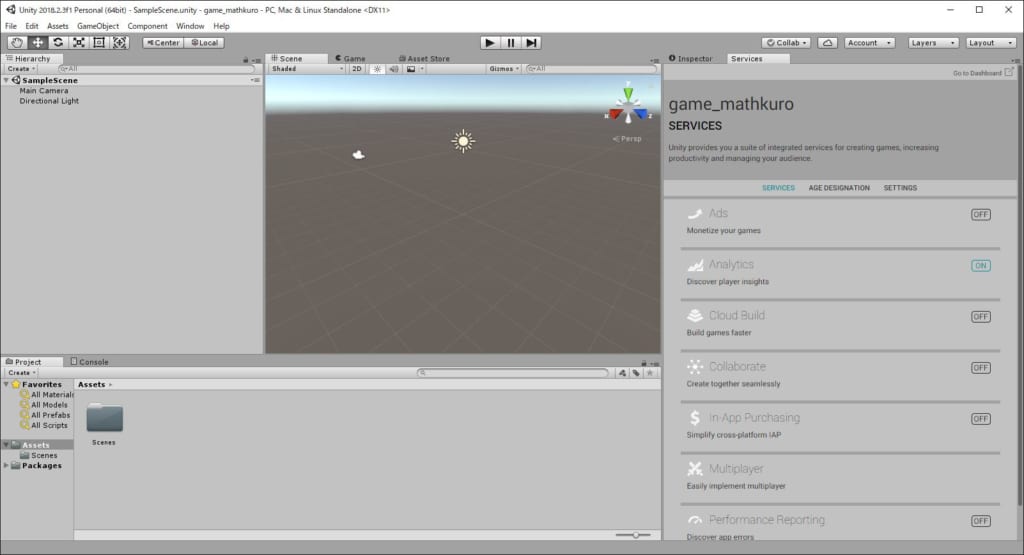
Task: Toggle the Ads service OFF switch
Action: point(980,214)
